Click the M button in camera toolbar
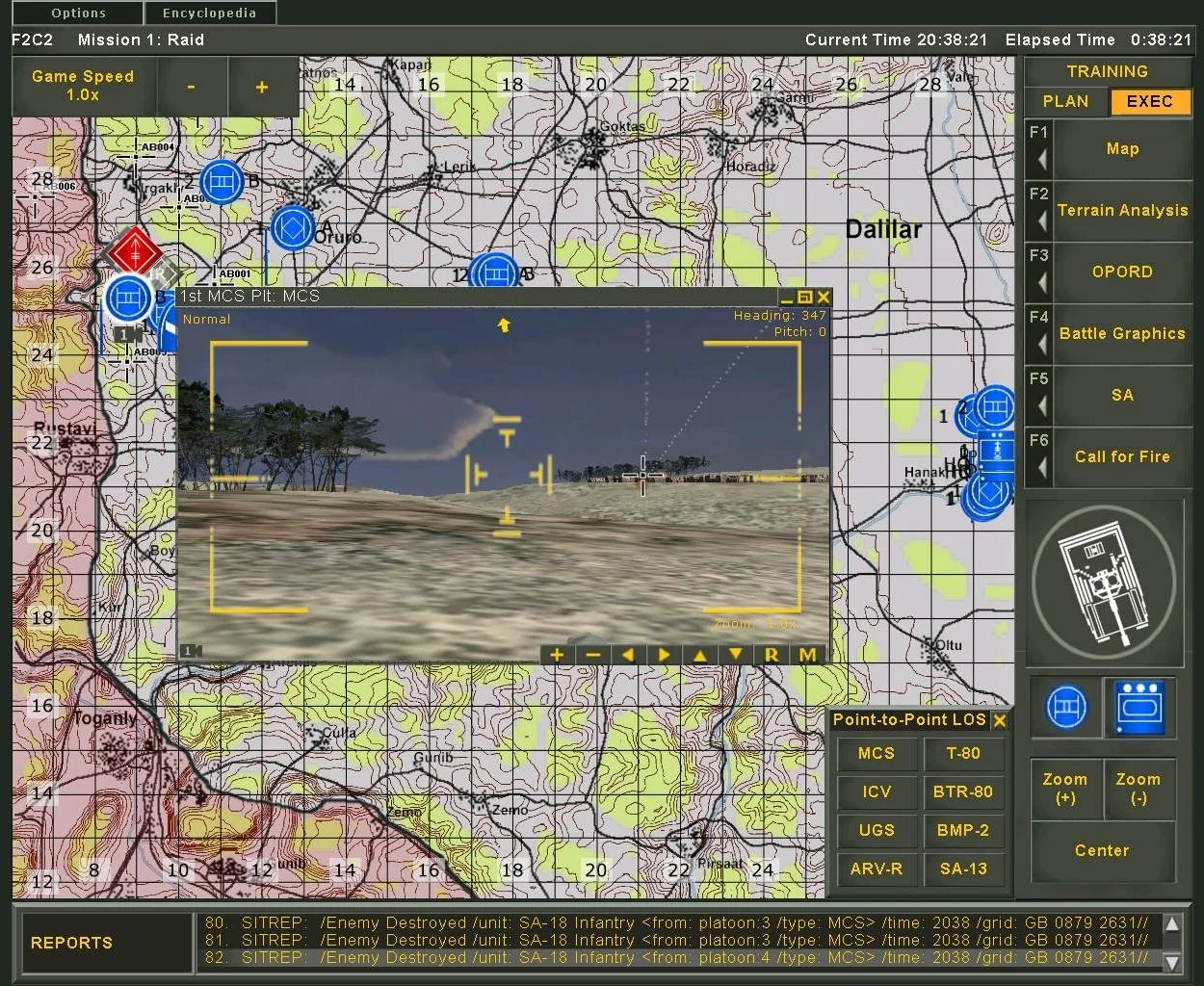This screenshot has height=986, width=1204. pos(807,655)
